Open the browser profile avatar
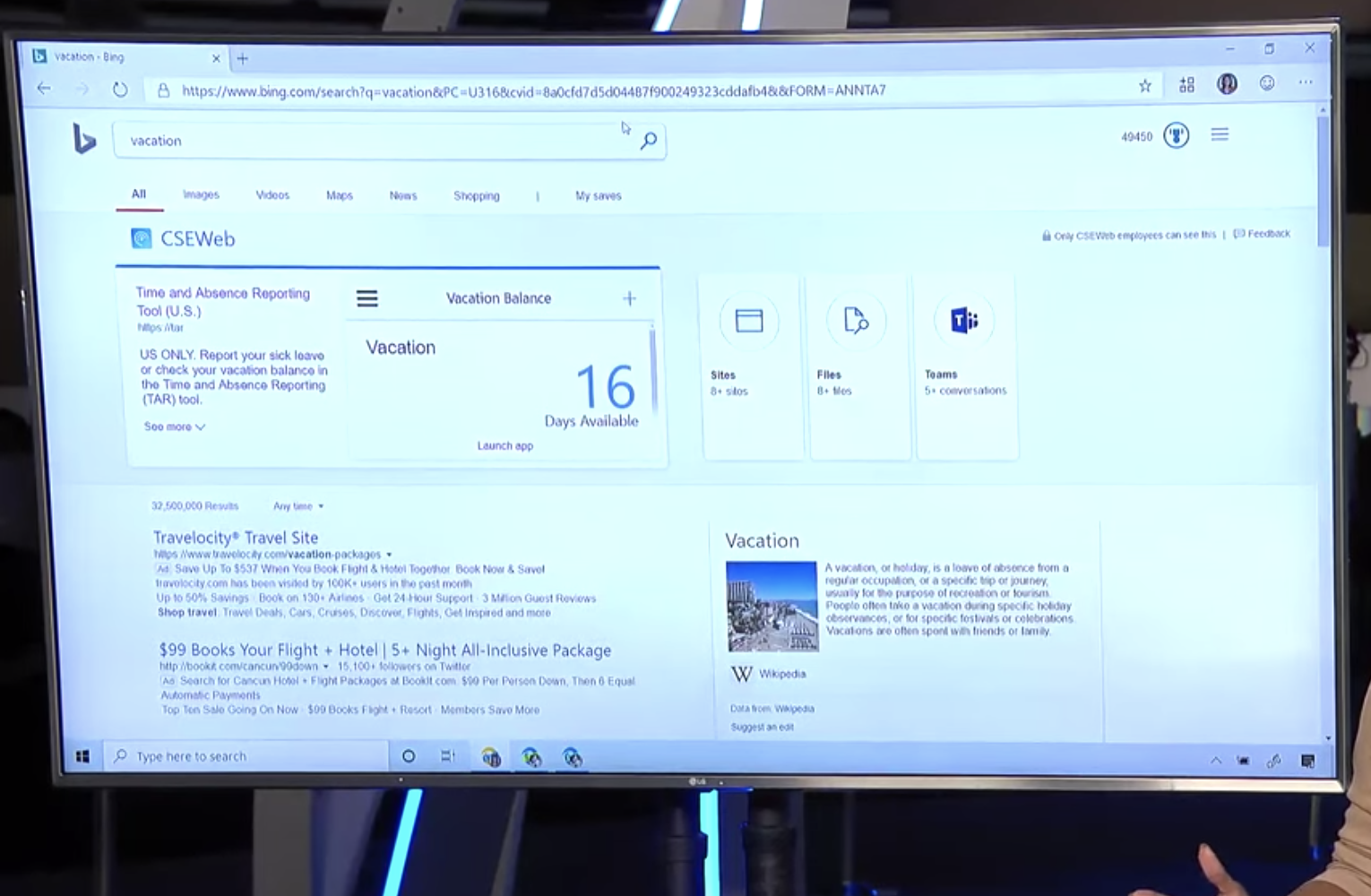The image size is (1371, 896). point(1227,84)
